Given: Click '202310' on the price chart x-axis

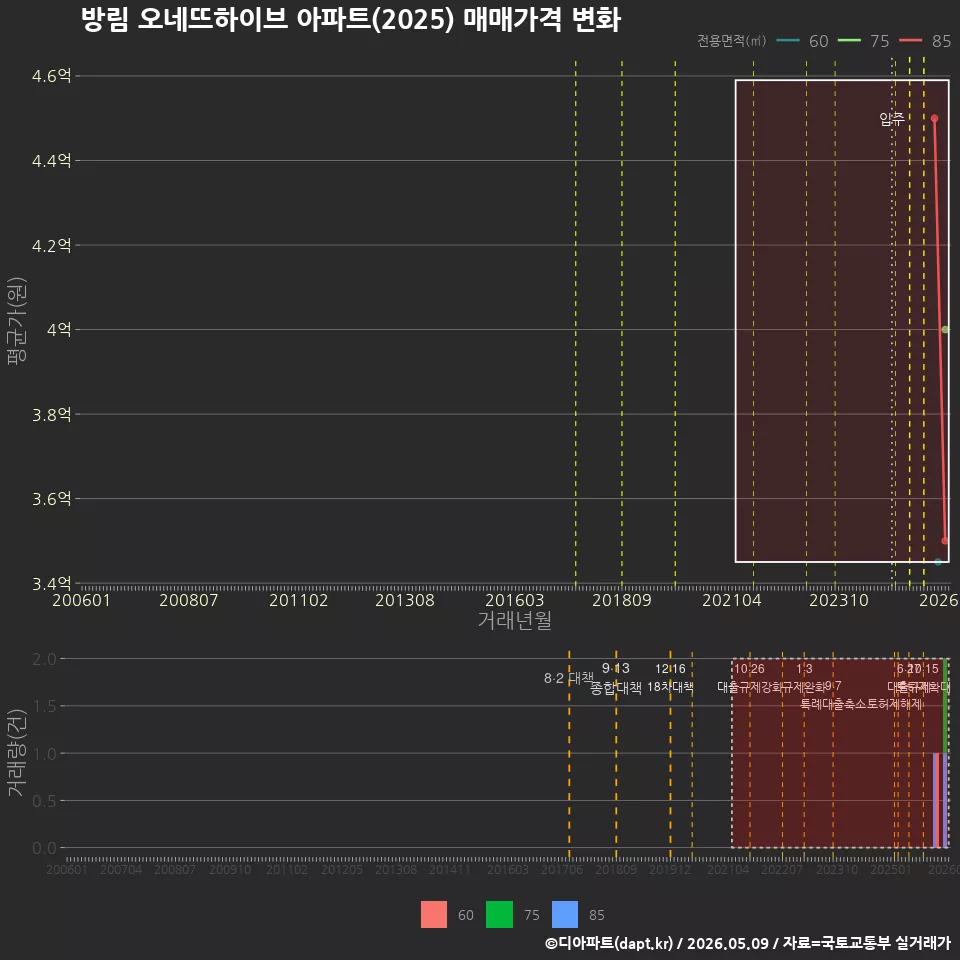Looking at the screenshot, I should (839, 600).
